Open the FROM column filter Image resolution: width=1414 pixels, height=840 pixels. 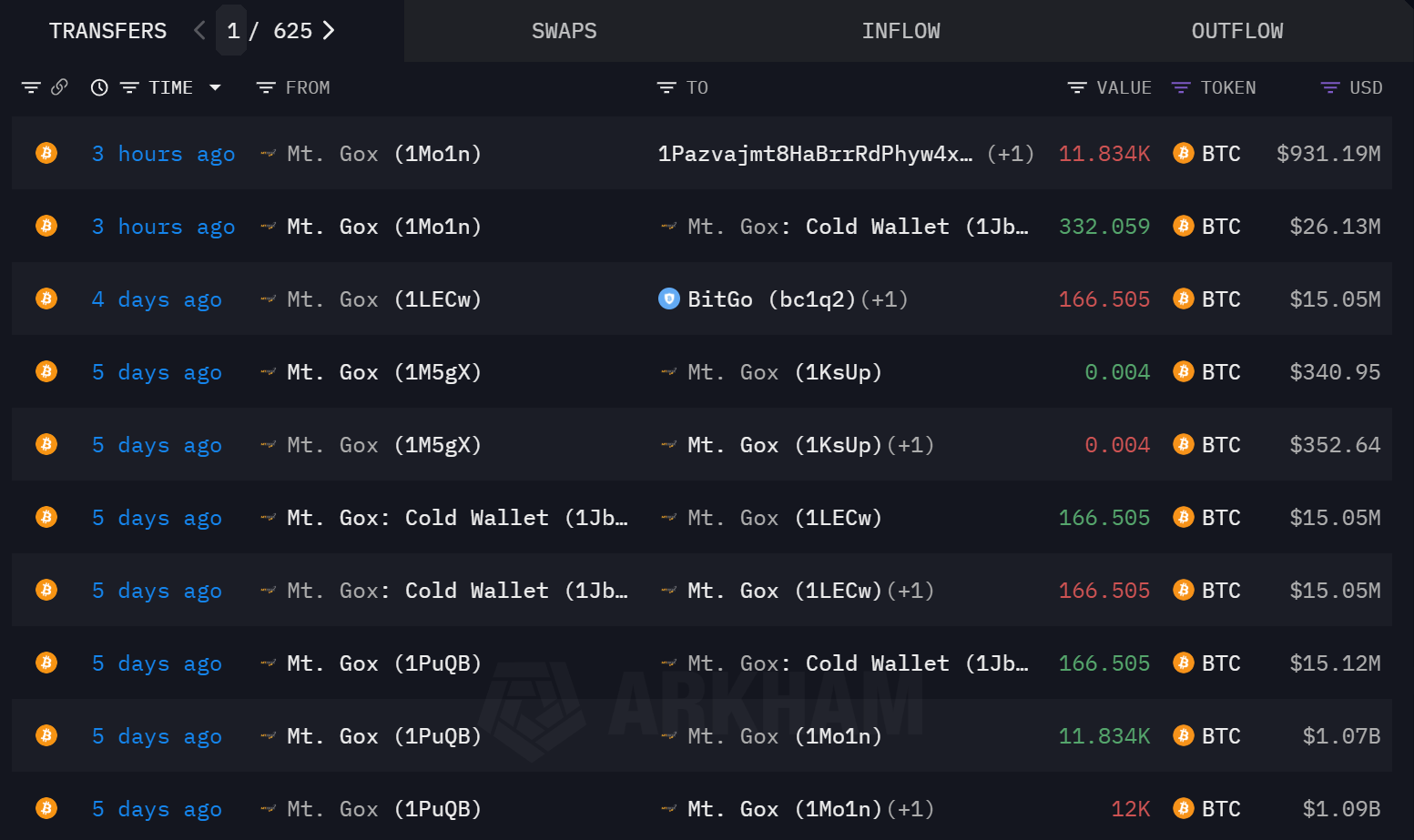point(266,87)
